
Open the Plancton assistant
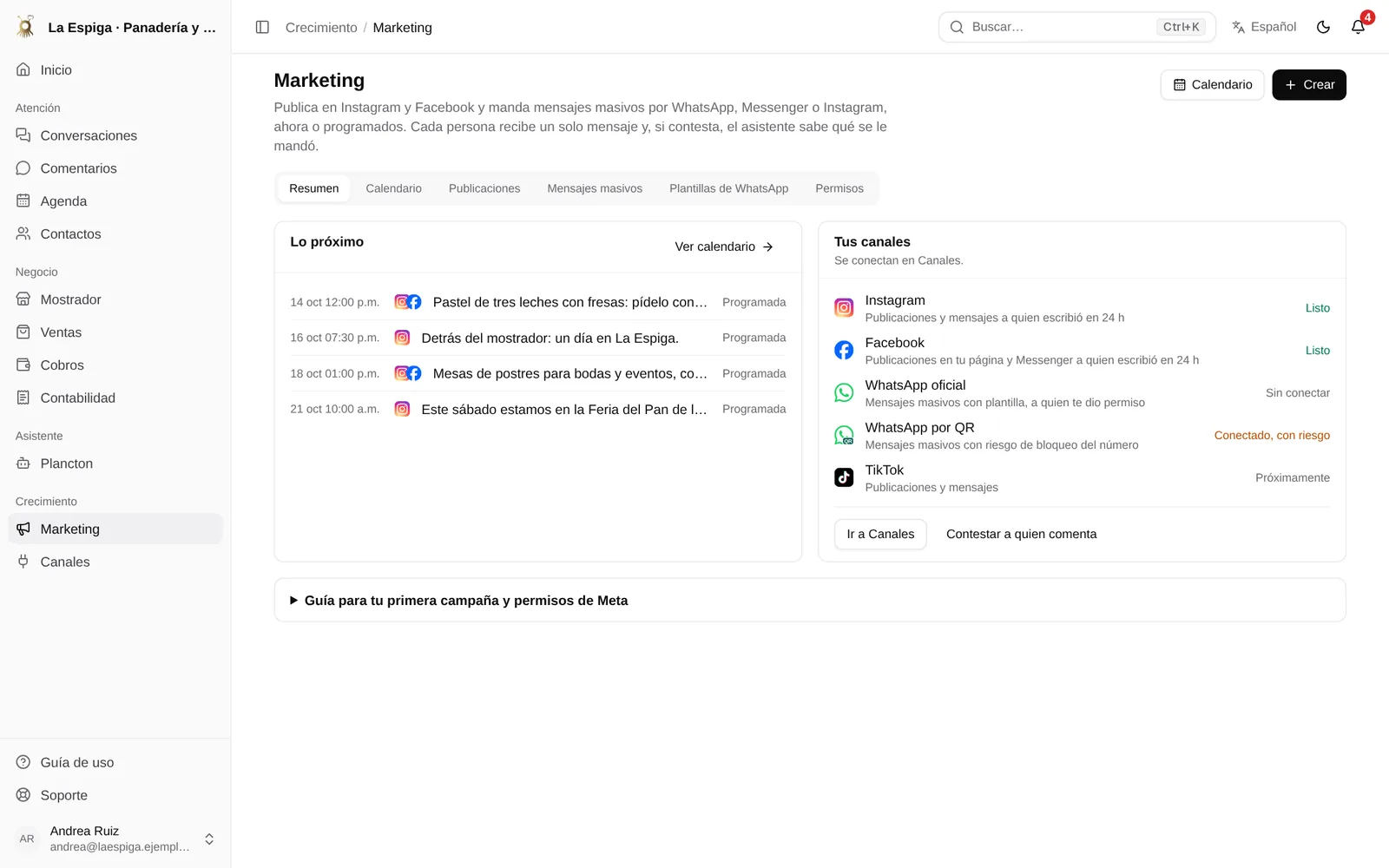pyautogui.click(x=115, y=464)
